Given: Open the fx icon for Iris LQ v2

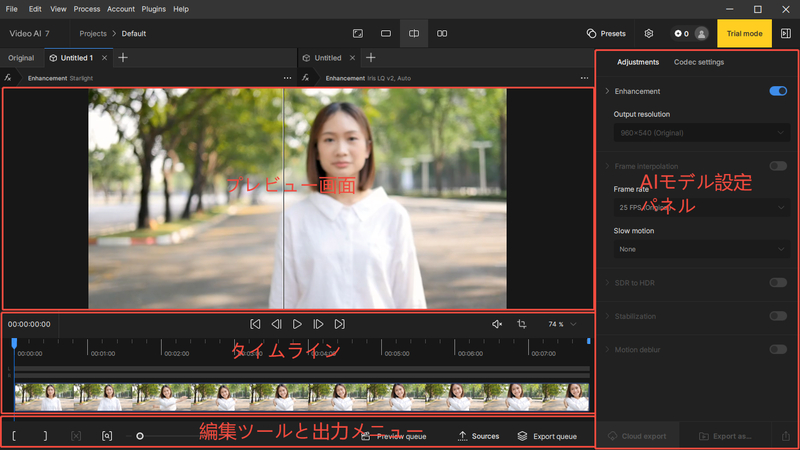Looking at the screenshot, I should click(x=305, y=78).
